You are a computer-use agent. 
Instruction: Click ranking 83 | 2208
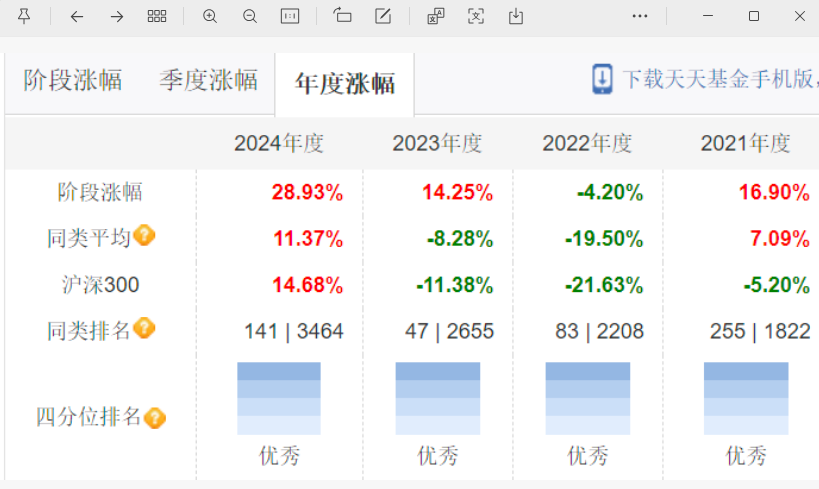point(599,331)
